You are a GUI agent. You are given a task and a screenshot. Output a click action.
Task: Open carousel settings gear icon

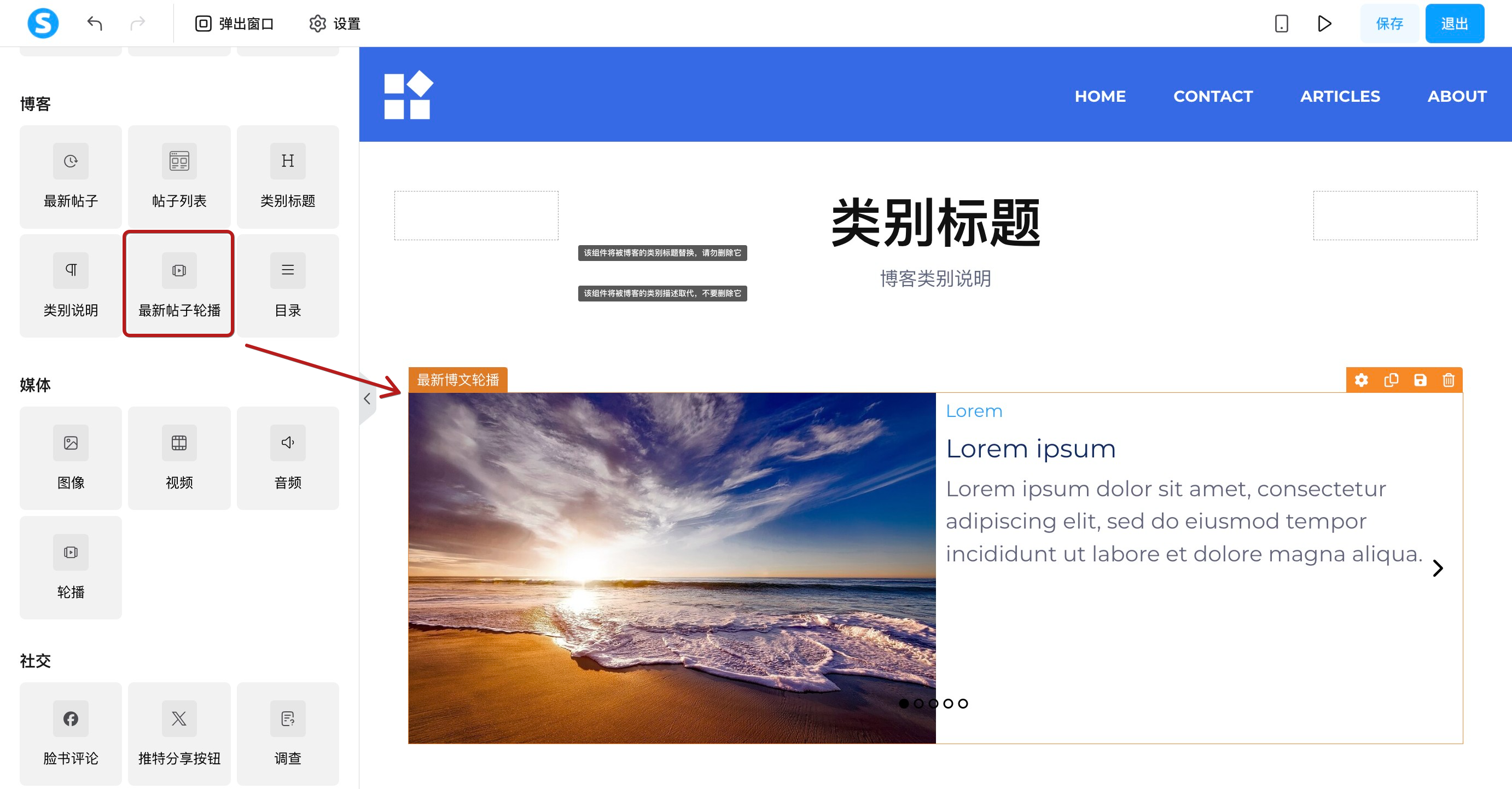point(1361,380)
